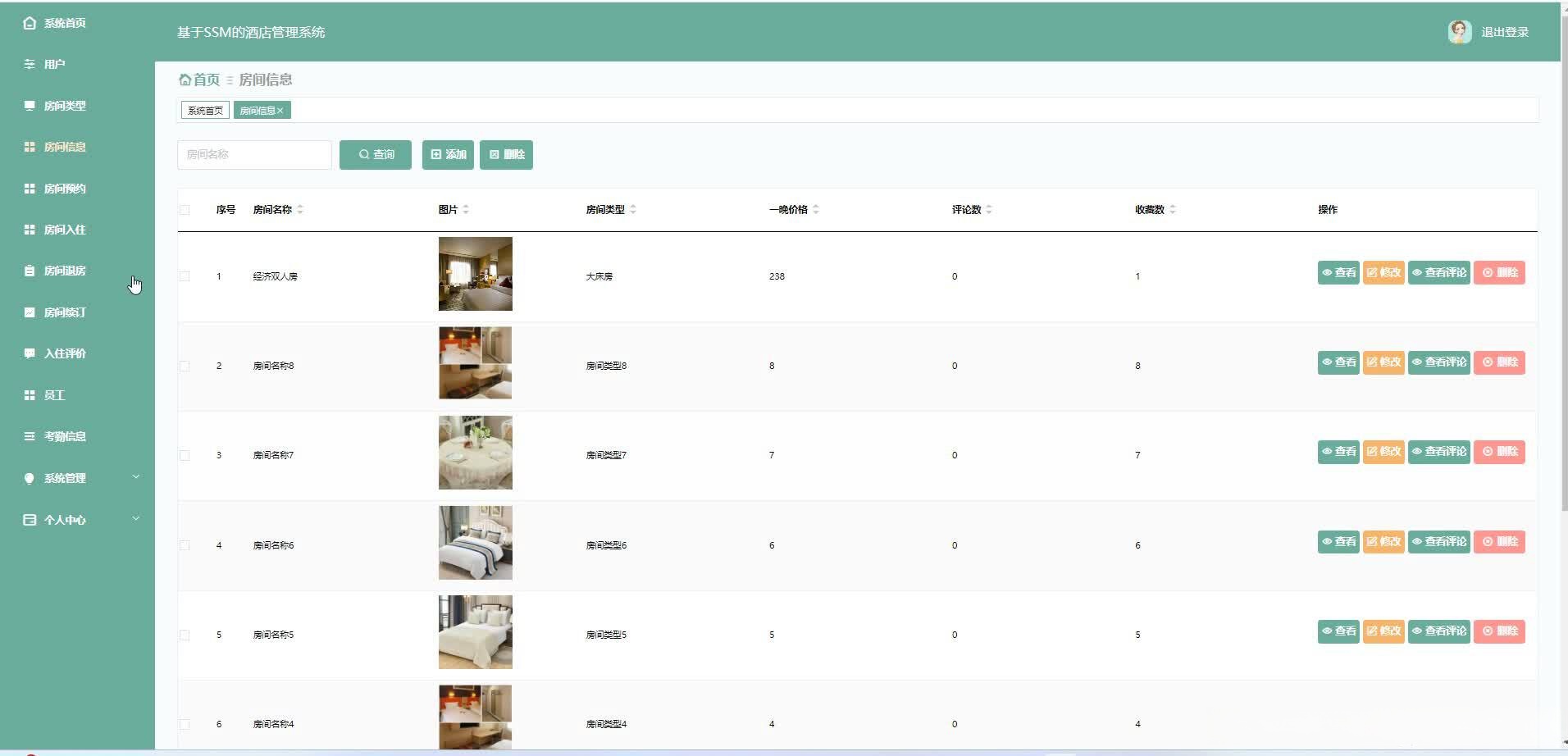Viewport: 1568px width, 756px height.
Task: Click the price value 238
Action: (777, 276)
